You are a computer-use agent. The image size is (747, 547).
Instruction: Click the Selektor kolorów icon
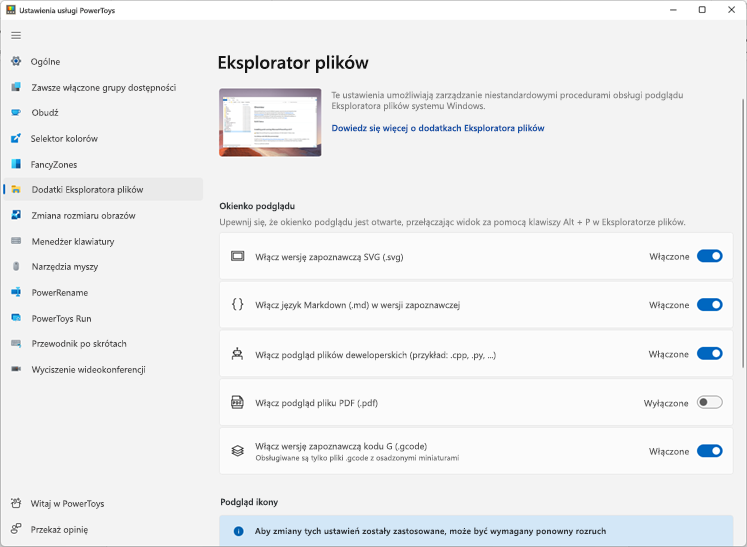(x=16, y=138)
